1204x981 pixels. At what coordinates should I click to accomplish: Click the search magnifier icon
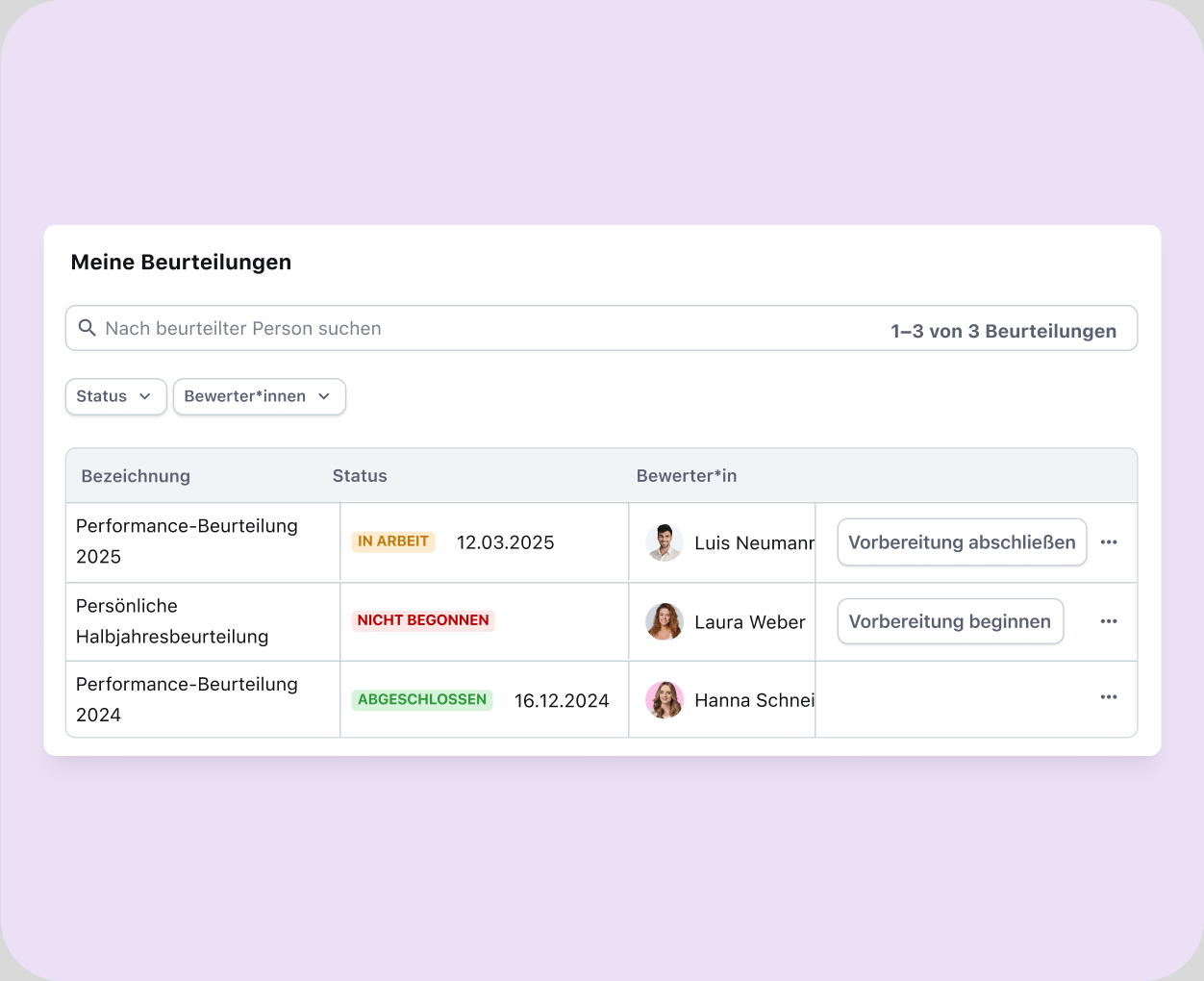point(87,327)
